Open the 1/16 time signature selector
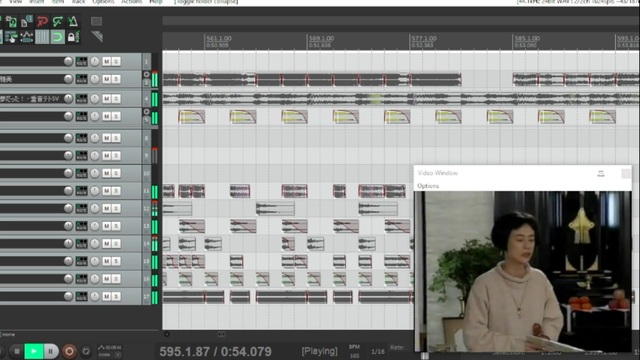Viewport: 640px width, 360px height. click(x=378, y=351)
